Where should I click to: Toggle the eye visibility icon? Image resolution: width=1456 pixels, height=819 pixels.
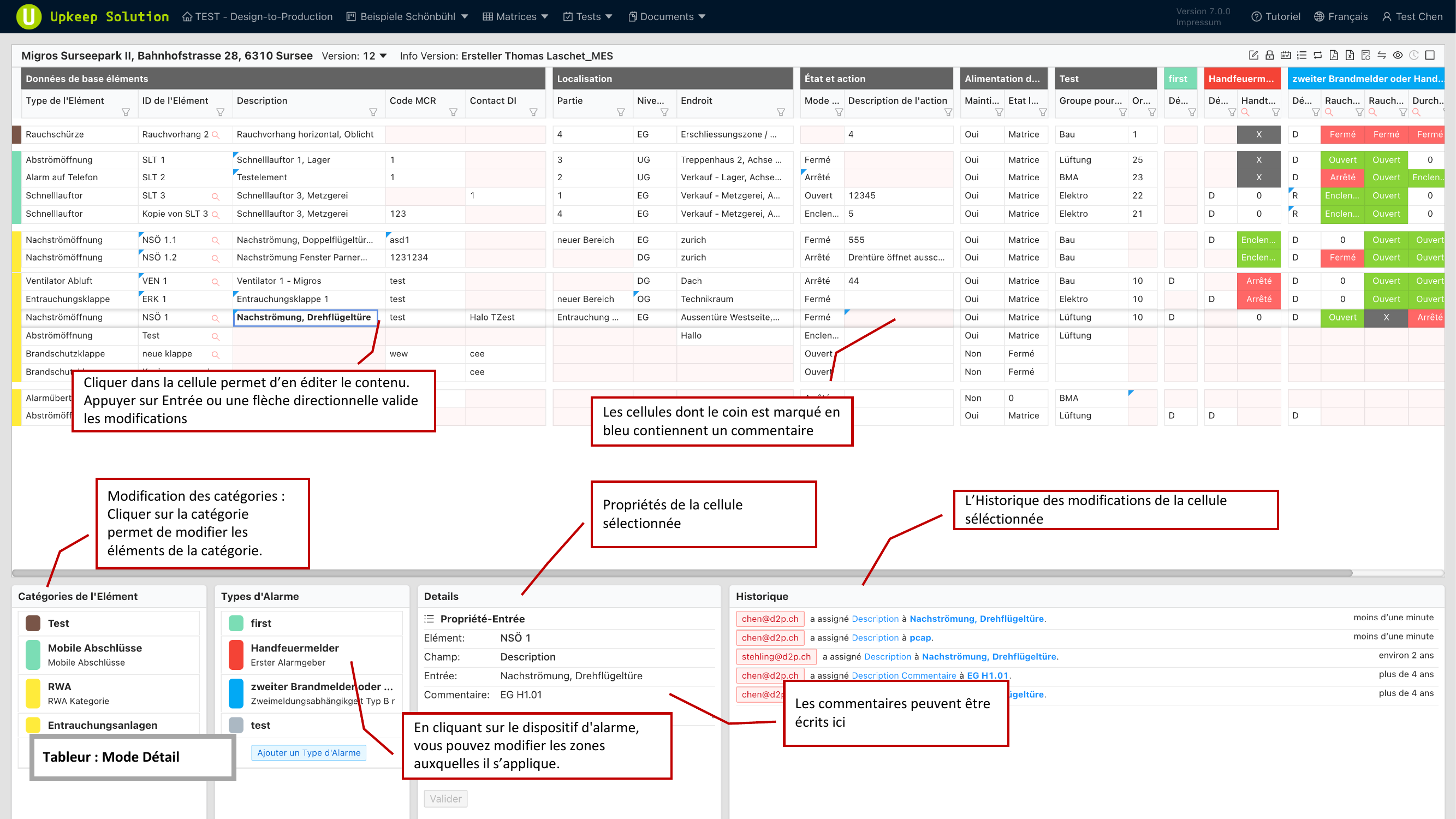tap(1398, 55)
